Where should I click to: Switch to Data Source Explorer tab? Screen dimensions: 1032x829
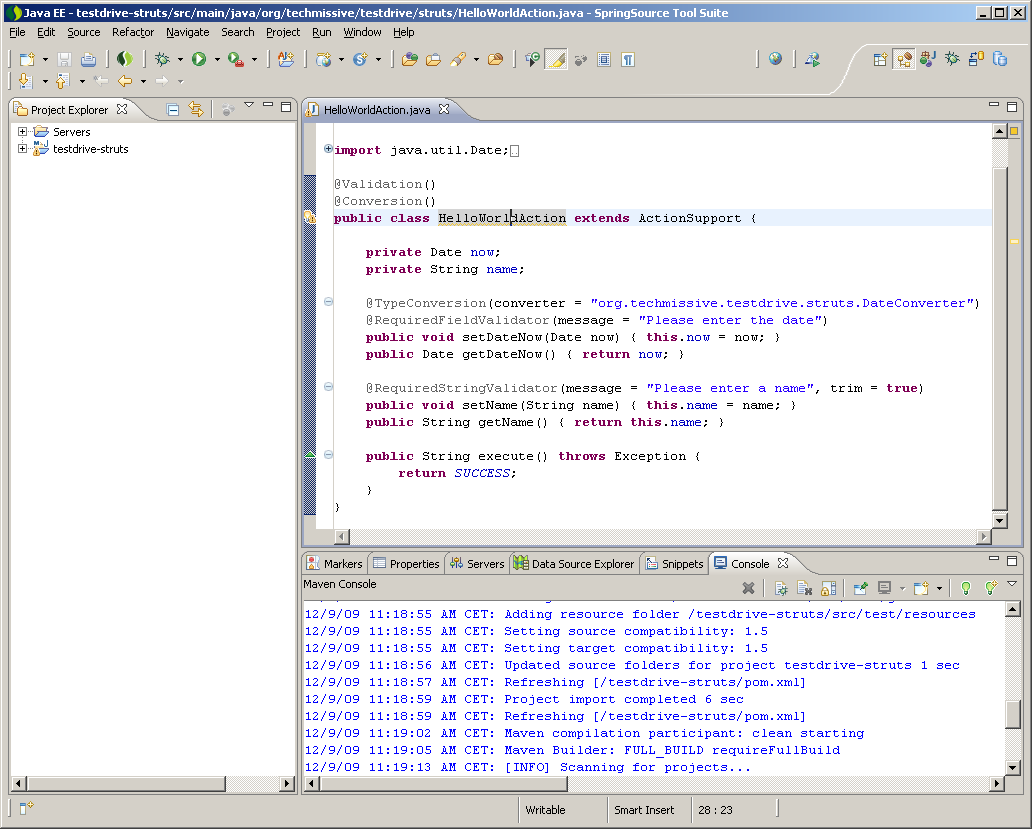[x=574, y=564]
